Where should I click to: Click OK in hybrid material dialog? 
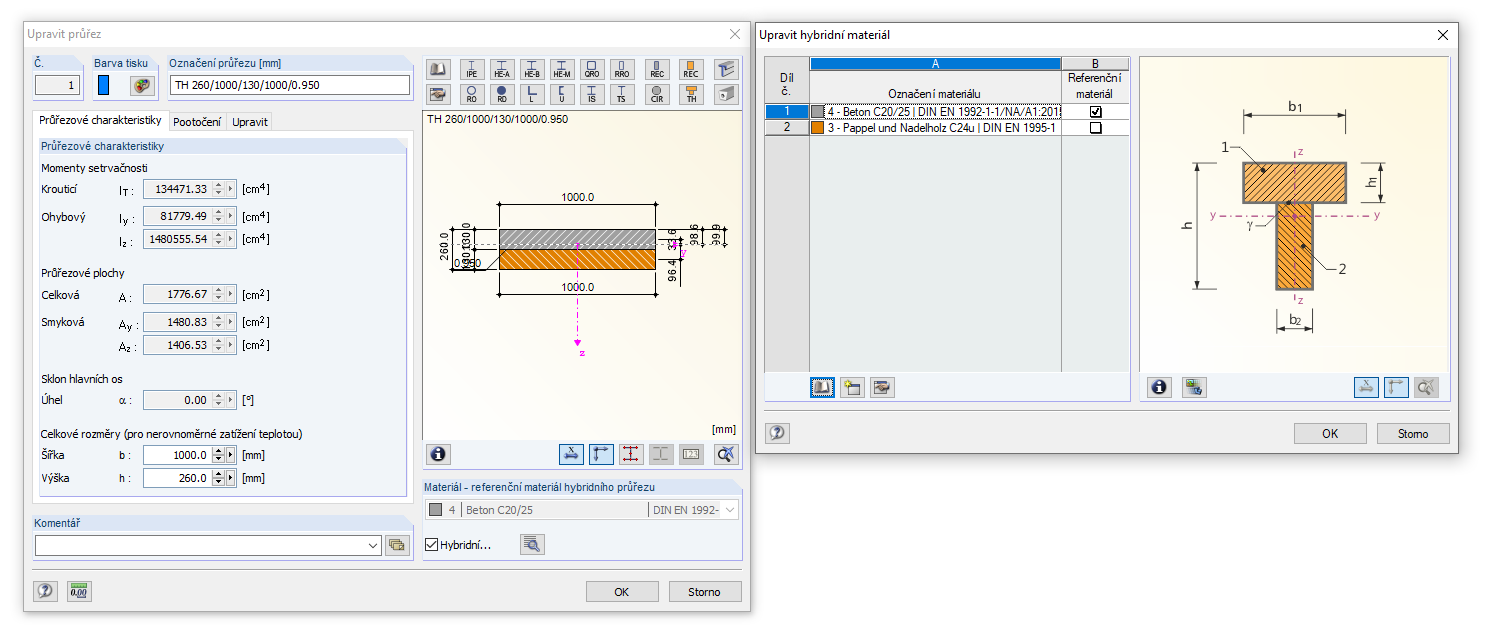tap(1330, 434)
